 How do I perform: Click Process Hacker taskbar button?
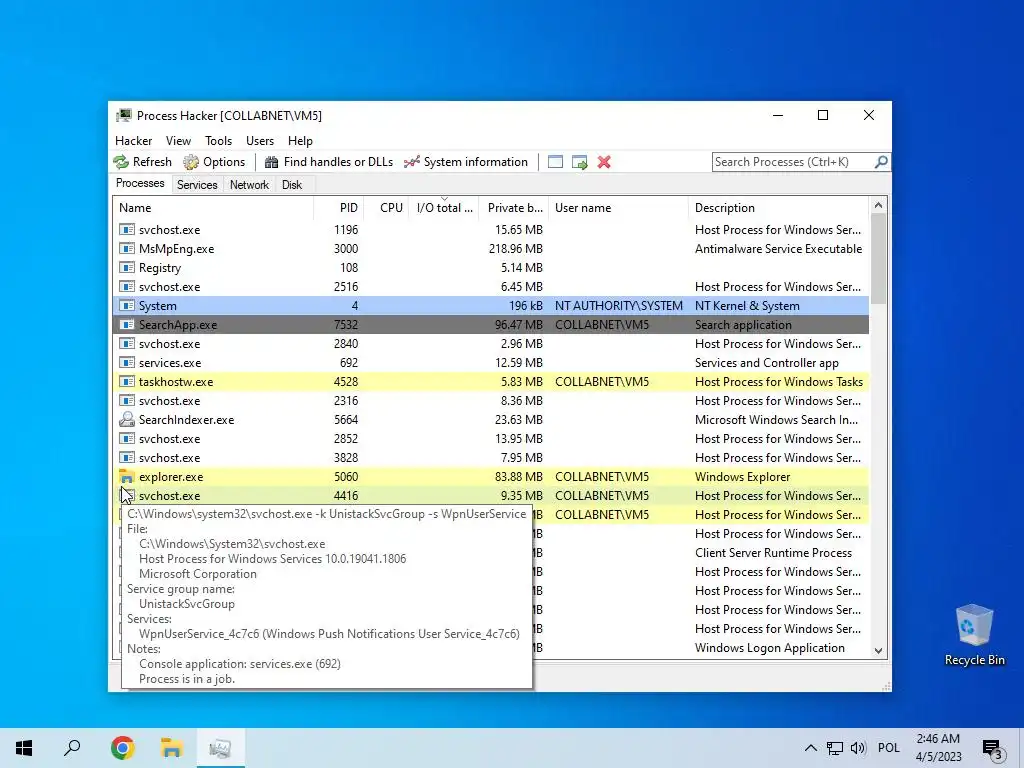(220, 748)
